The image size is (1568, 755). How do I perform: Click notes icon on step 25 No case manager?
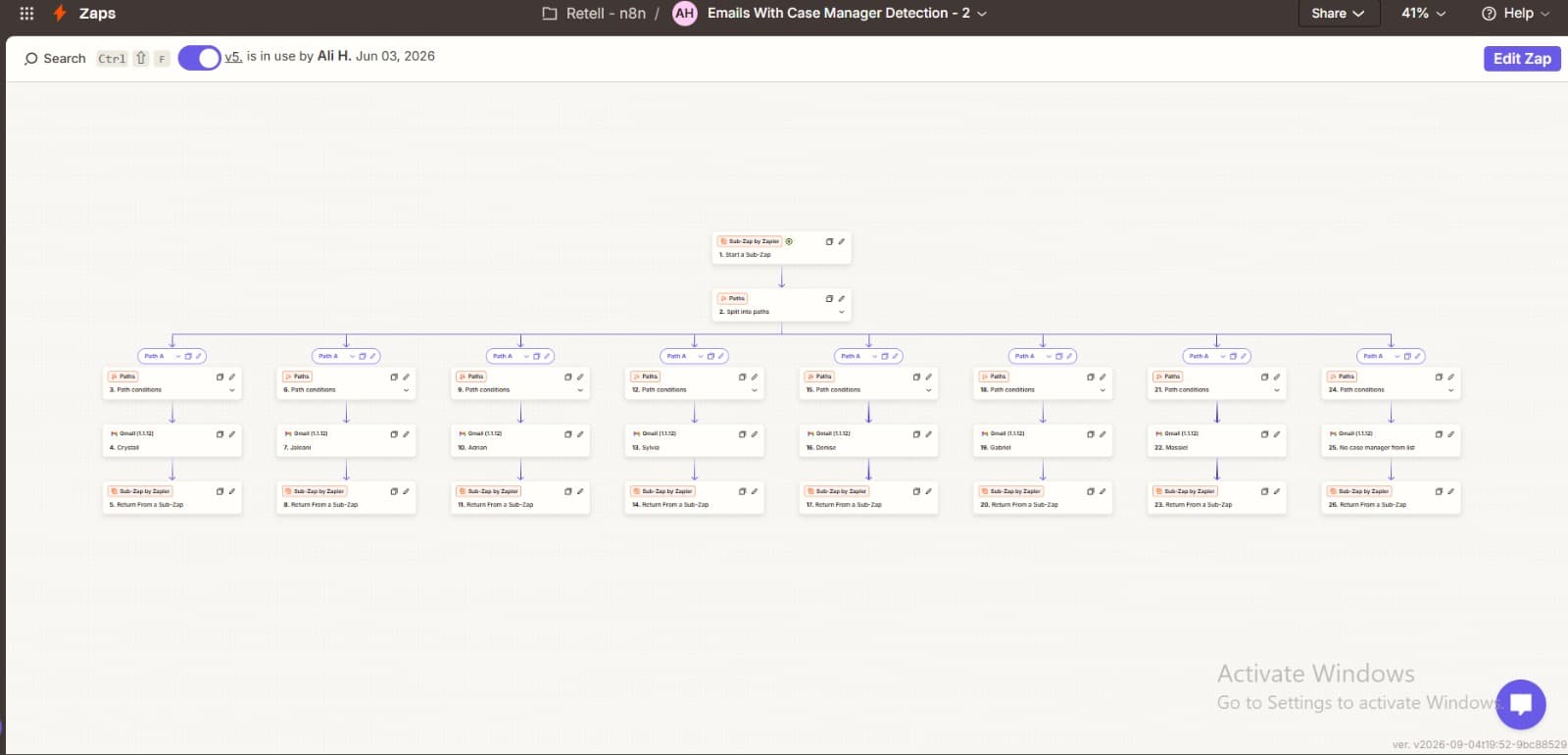pos(1439,433)
